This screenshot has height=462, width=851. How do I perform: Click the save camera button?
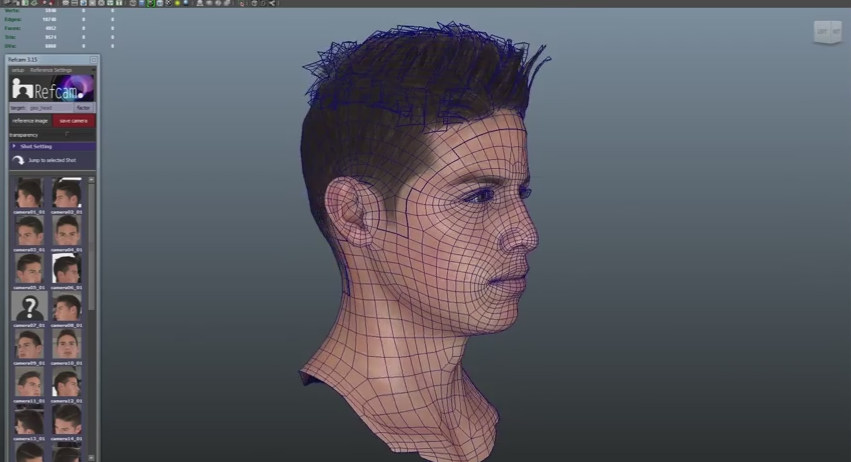74,121
